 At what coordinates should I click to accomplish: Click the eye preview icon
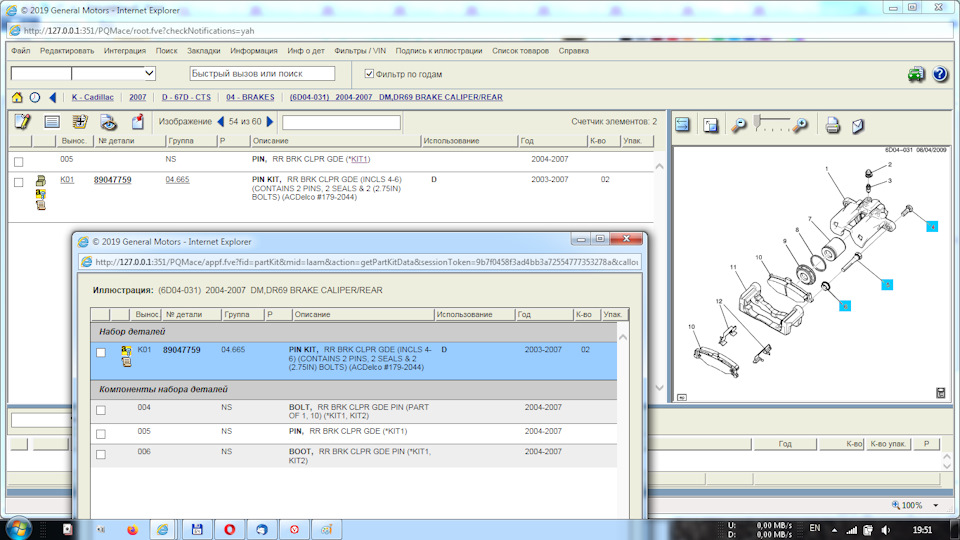click(108, 122)
